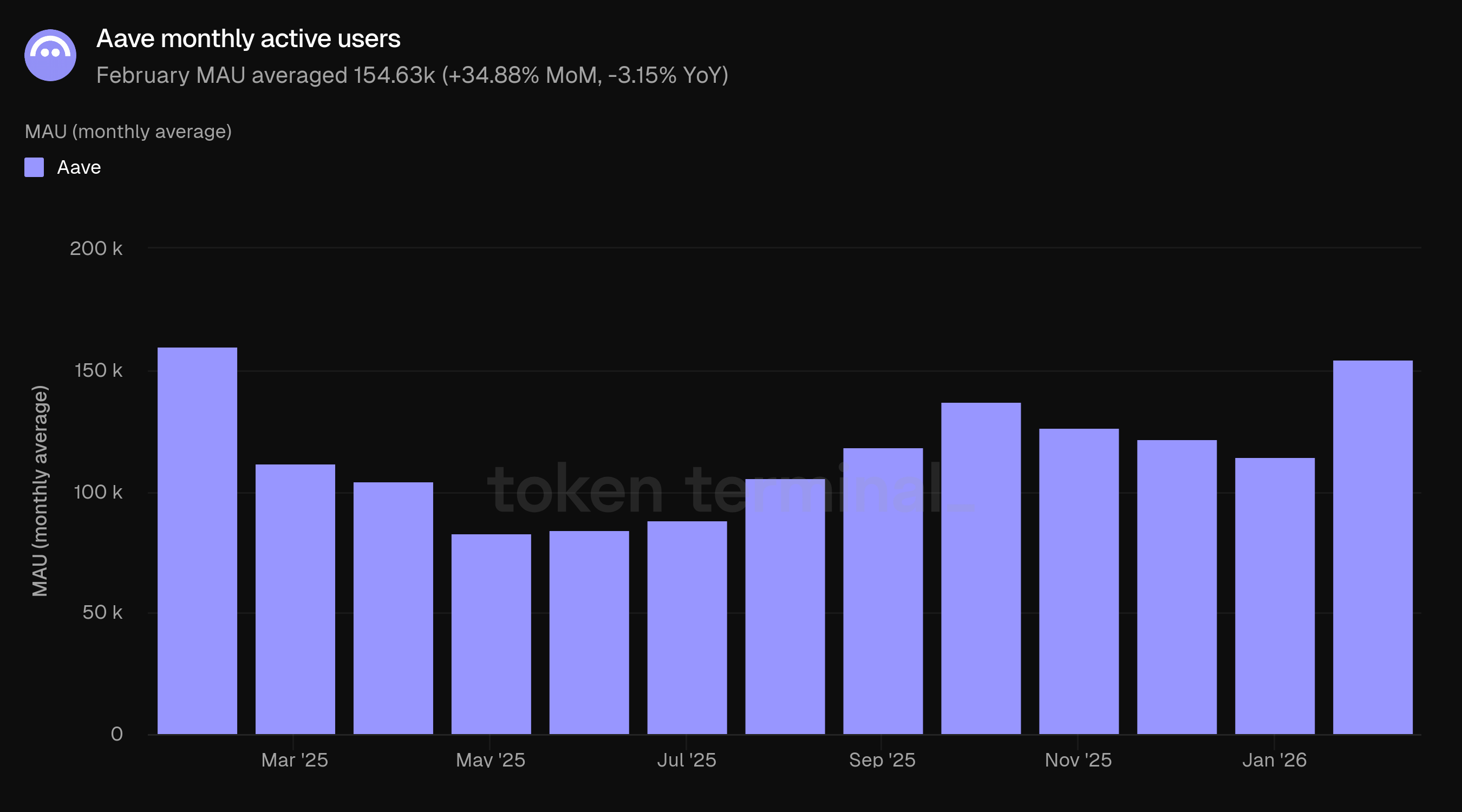Click the Aave legend color swatch
This screenshot has width=1462, height=812.
[x=34, y=167]
